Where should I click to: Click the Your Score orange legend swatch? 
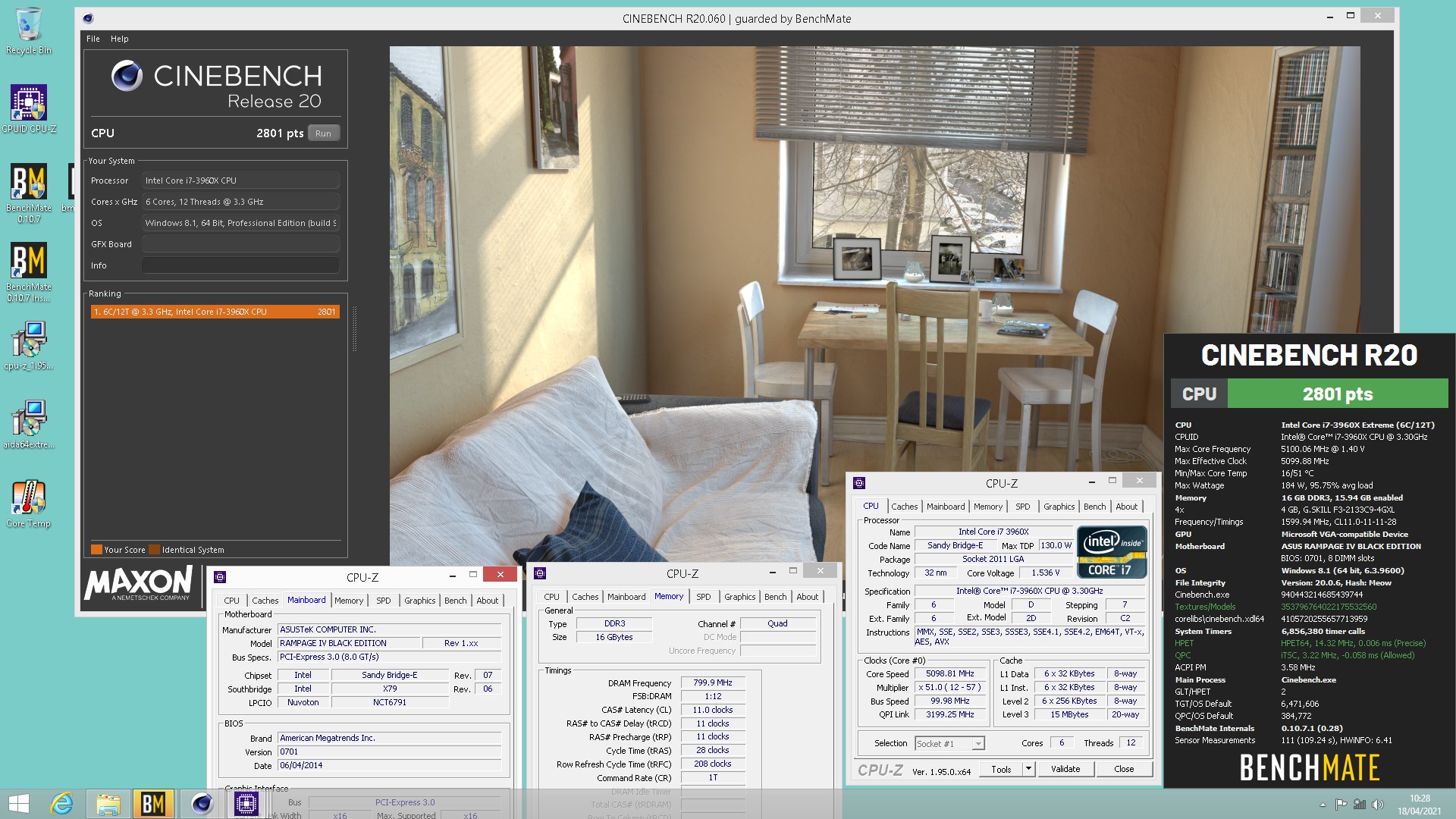click(x=96, y=550)
